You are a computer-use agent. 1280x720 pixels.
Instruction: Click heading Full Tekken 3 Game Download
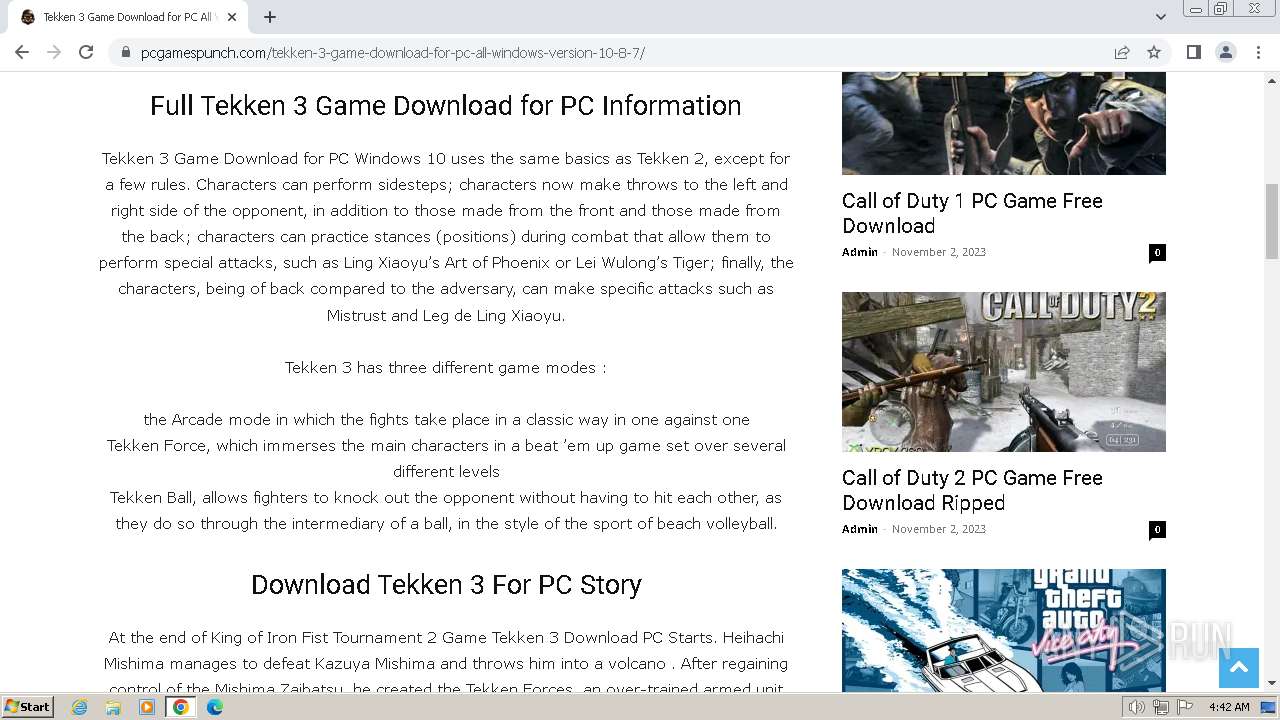click(446, 106)
